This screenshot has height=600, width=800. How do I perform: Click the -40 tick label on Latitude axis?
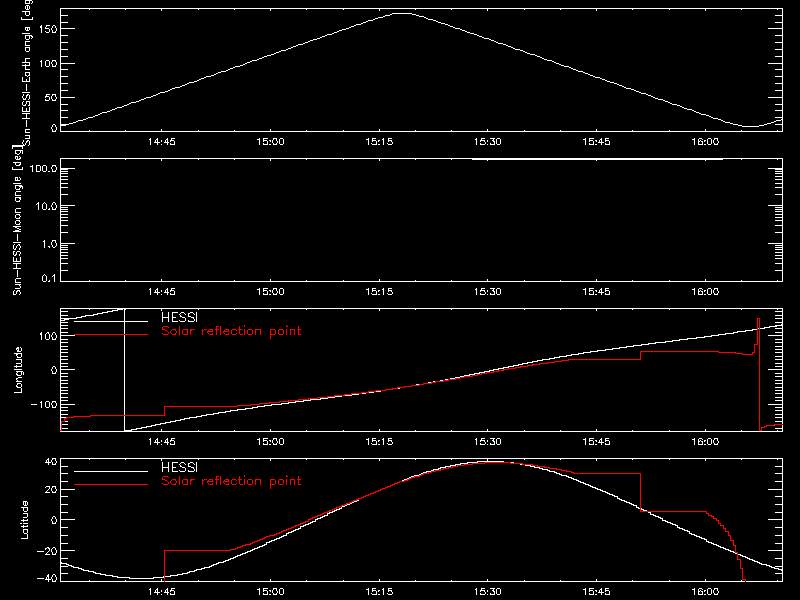click(47, 578)
